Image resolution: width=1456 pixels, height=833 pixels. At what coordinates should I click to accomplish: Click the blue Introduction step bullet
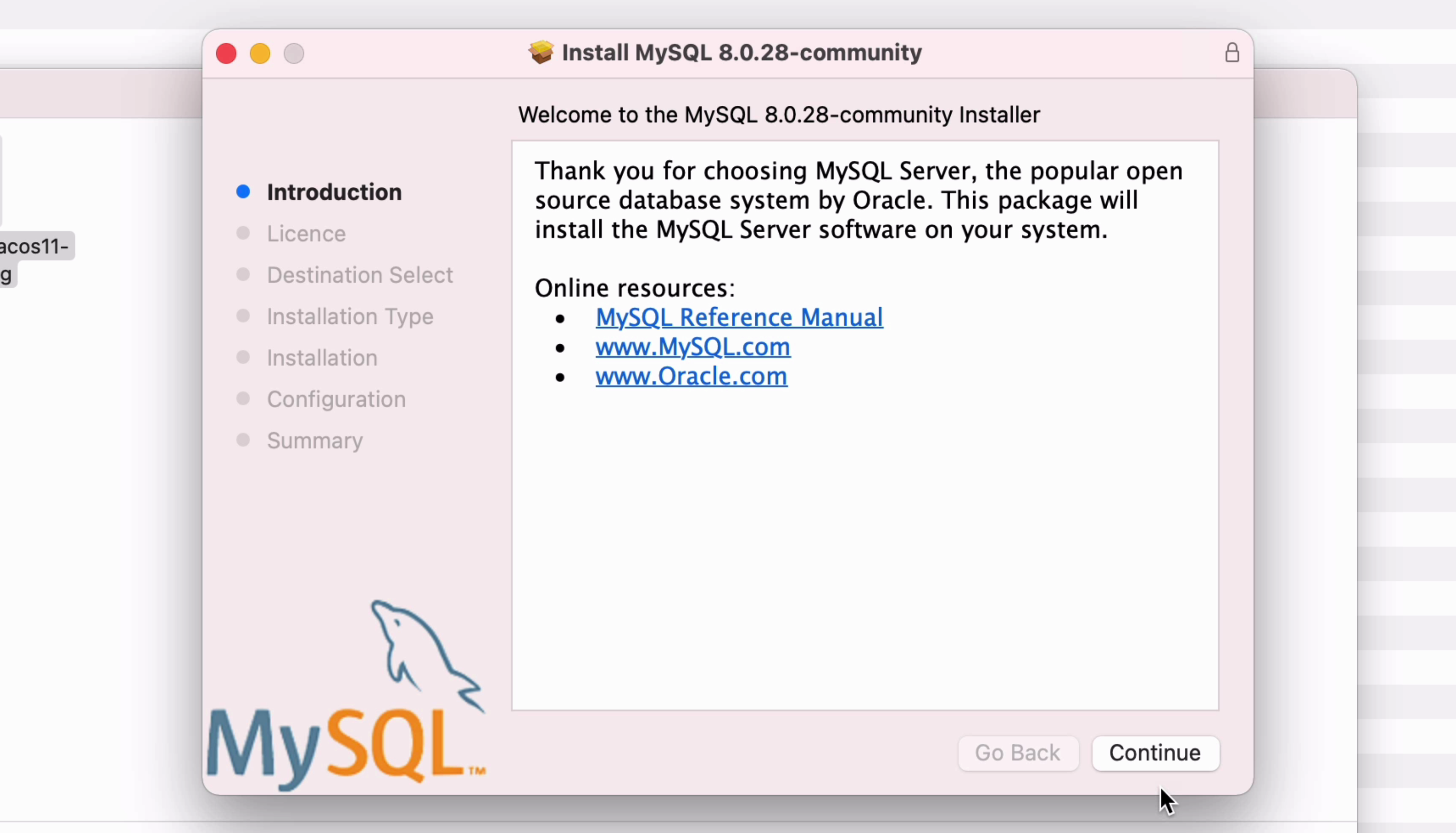tap(243, 192)
